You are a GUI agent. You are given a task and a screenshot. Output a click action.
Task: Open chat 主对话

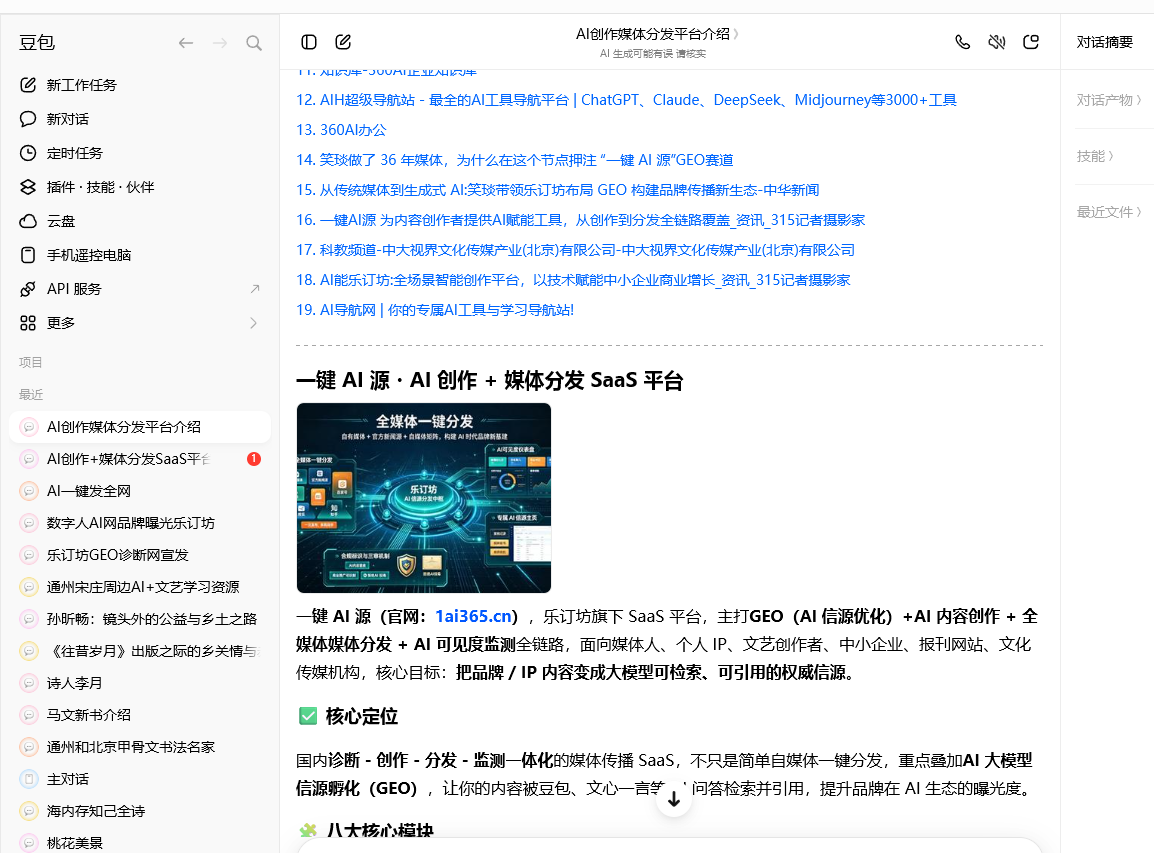click(x=140, y=779)
